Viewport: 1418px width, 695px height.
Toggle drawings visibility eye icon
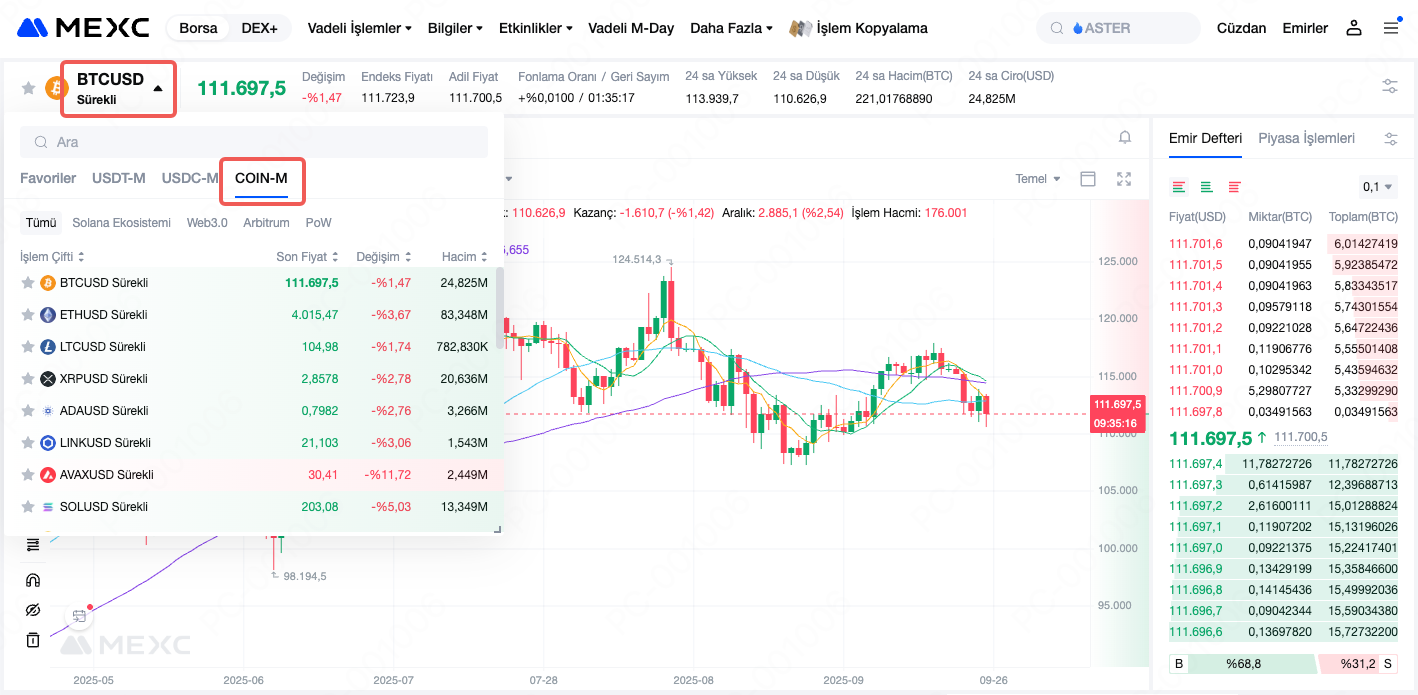33,610
